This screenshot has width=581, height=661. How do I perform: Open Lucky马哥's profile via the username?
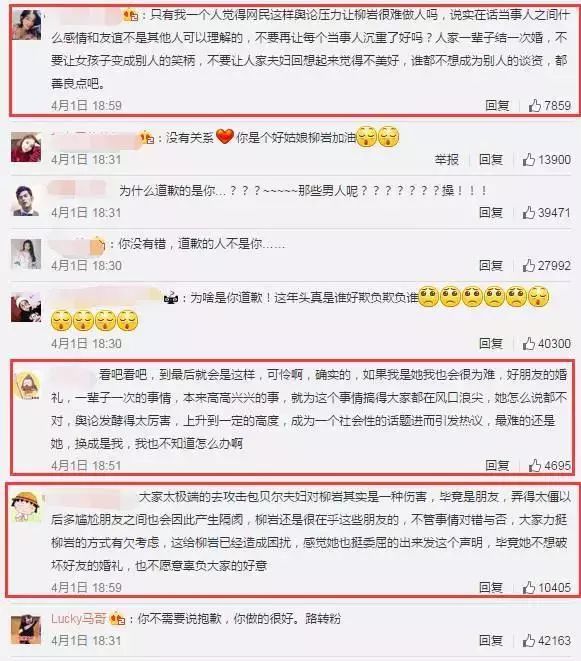(78, 619)
